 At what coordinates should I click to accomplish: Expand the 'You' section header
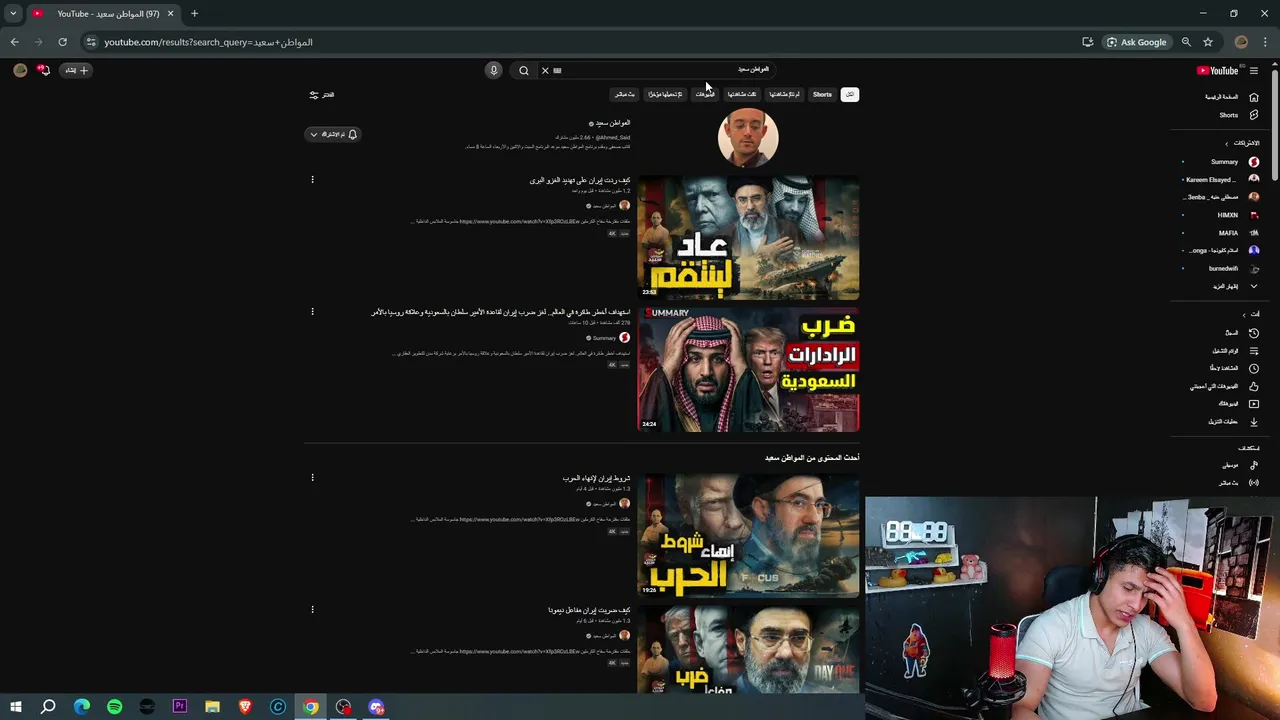[1249, 314]
